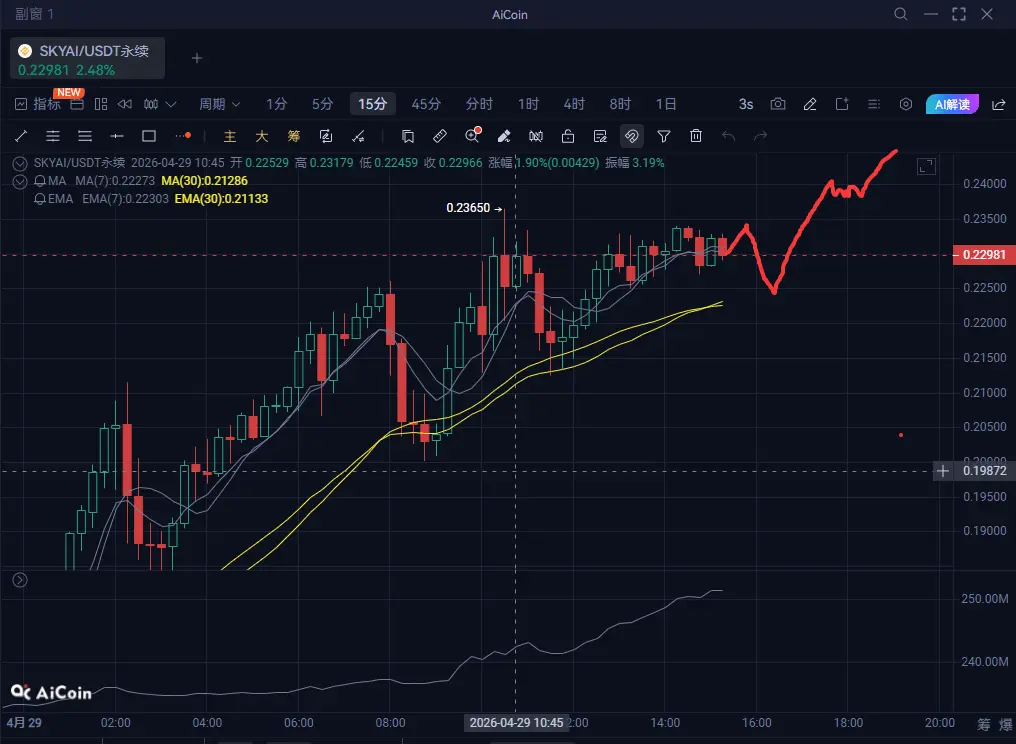Switch to the 45分 timeframe
The image size is (1016, 744).
click(x=426, y=104)
